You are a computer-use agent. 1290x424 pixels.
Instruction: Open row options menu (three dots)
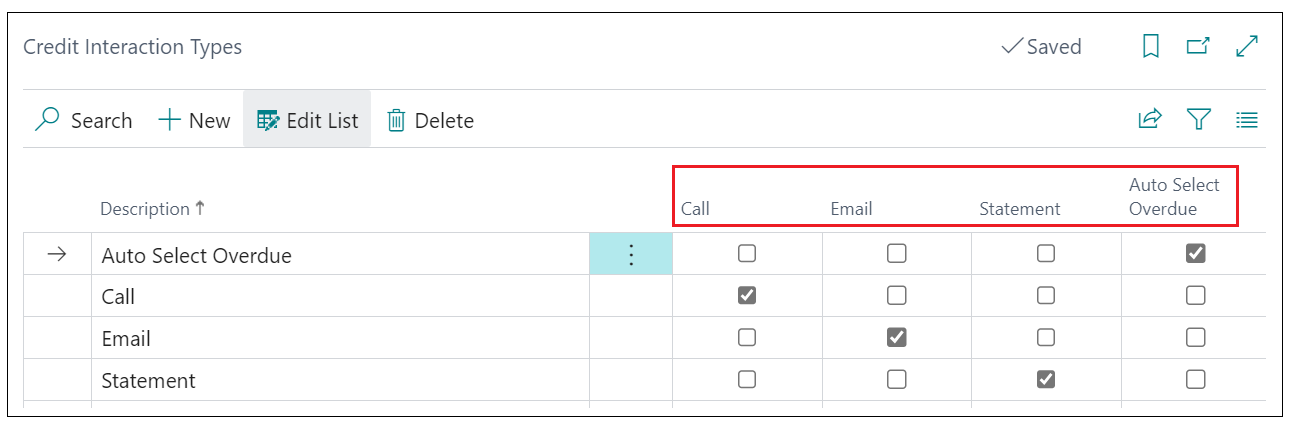(631, 255)
